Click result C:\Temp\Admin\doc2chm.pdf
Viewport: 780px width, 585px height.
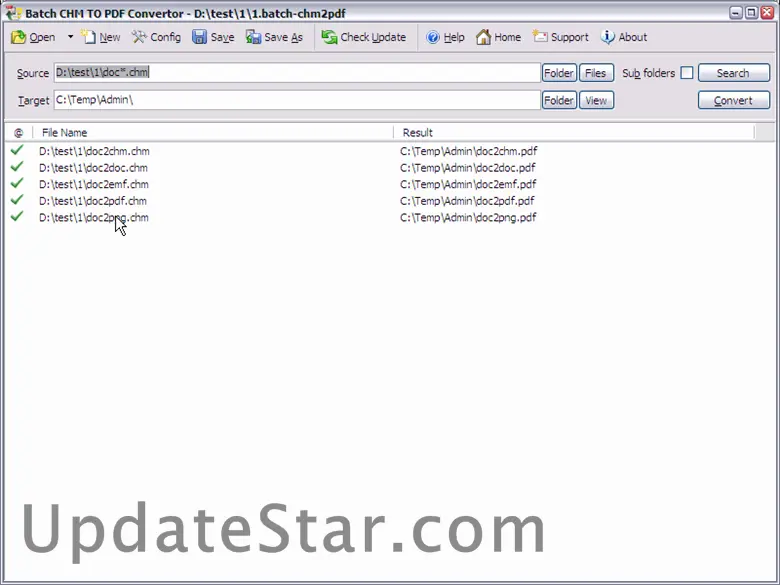469,151
